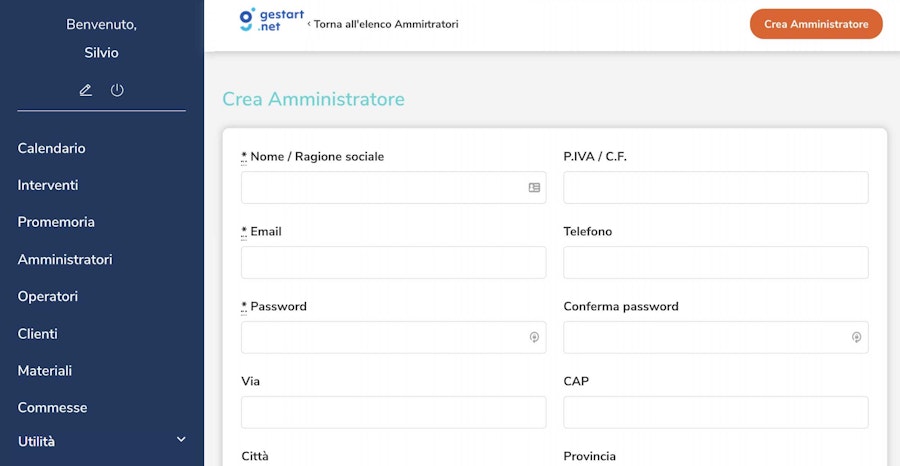This screenshot has height=466, width=900.
Task: Go to Interventi section
Action: [x=48, y=185]
